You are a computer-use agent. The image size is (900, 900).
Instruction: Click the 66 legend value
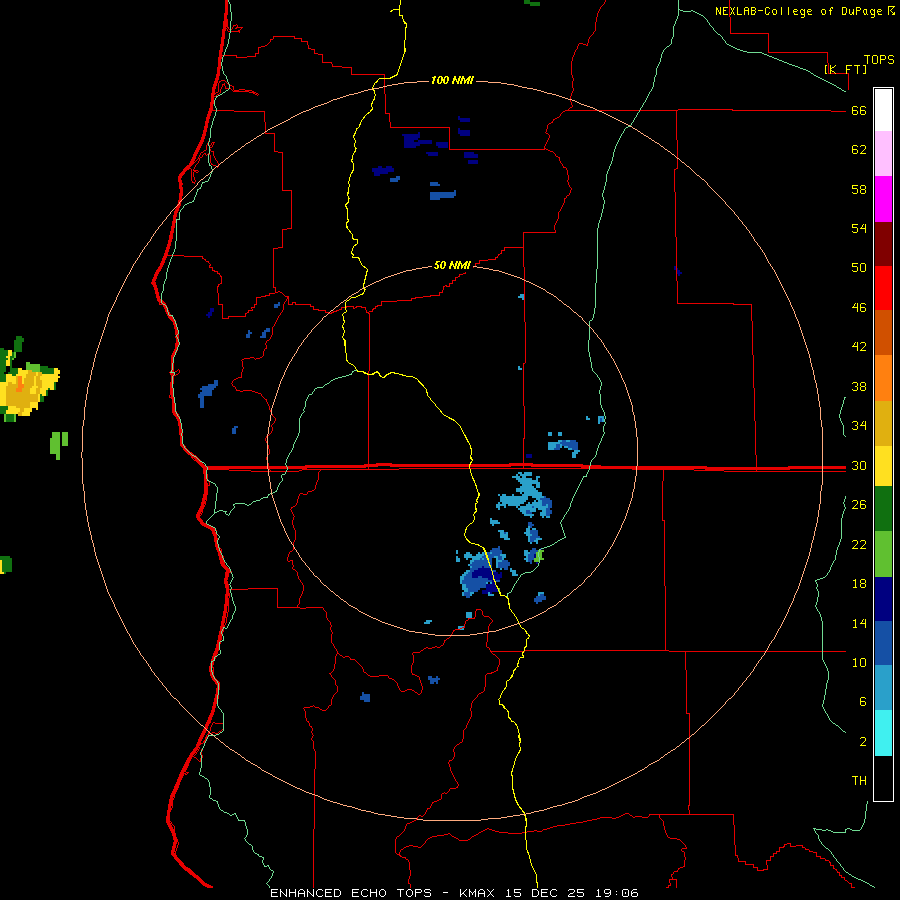(x=859, y=110)
